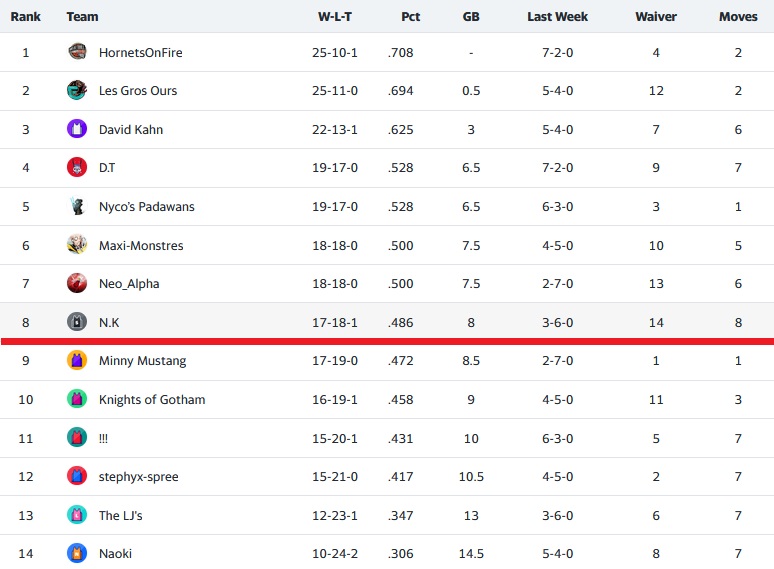Click the N.K gray jersey icon
Image resolution: width=774 pixels, height=569 pixels.
[x=77, y=322]
